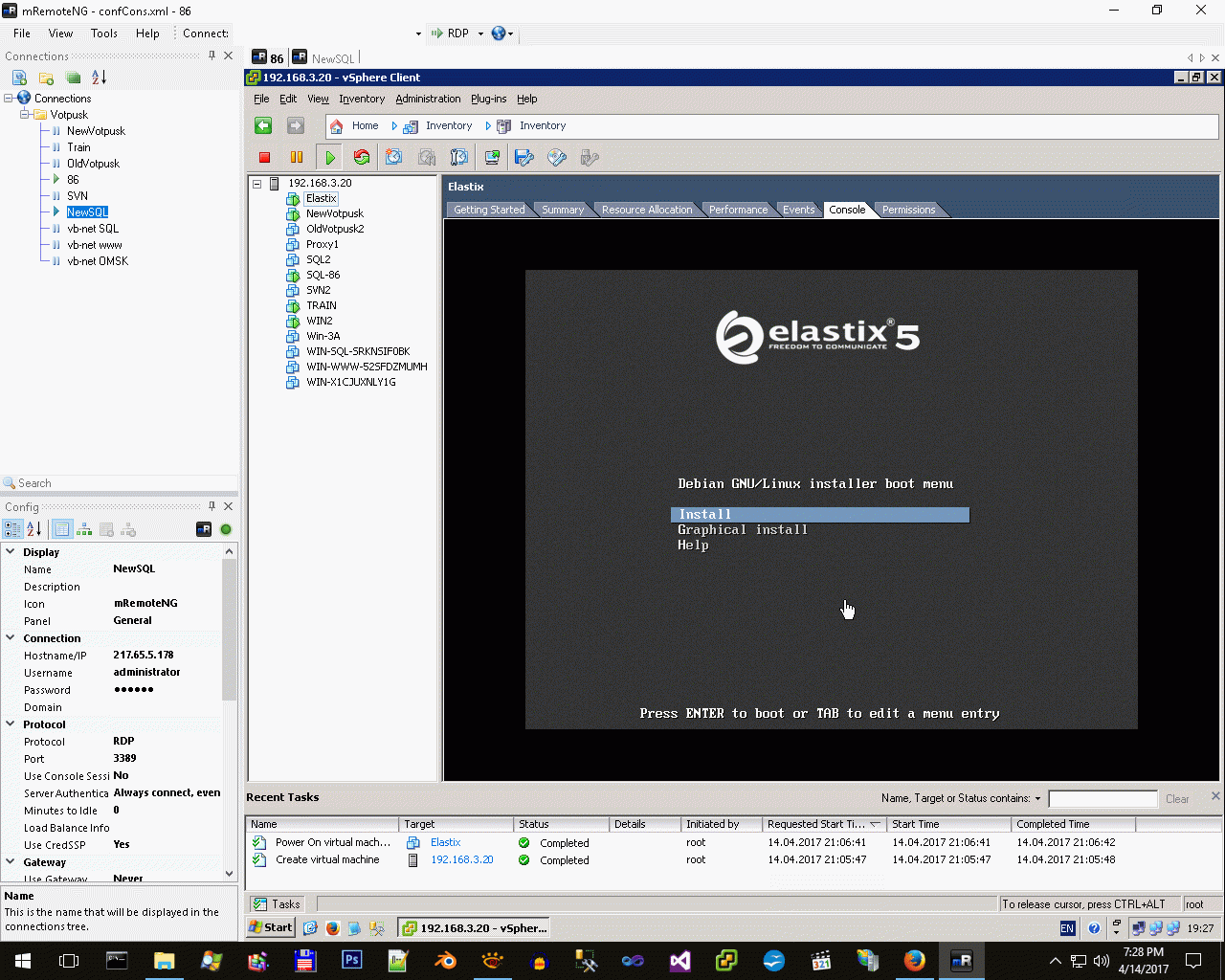
Task: Click Clear button in Recent Tasks filter
Action: coord(1177,799)
